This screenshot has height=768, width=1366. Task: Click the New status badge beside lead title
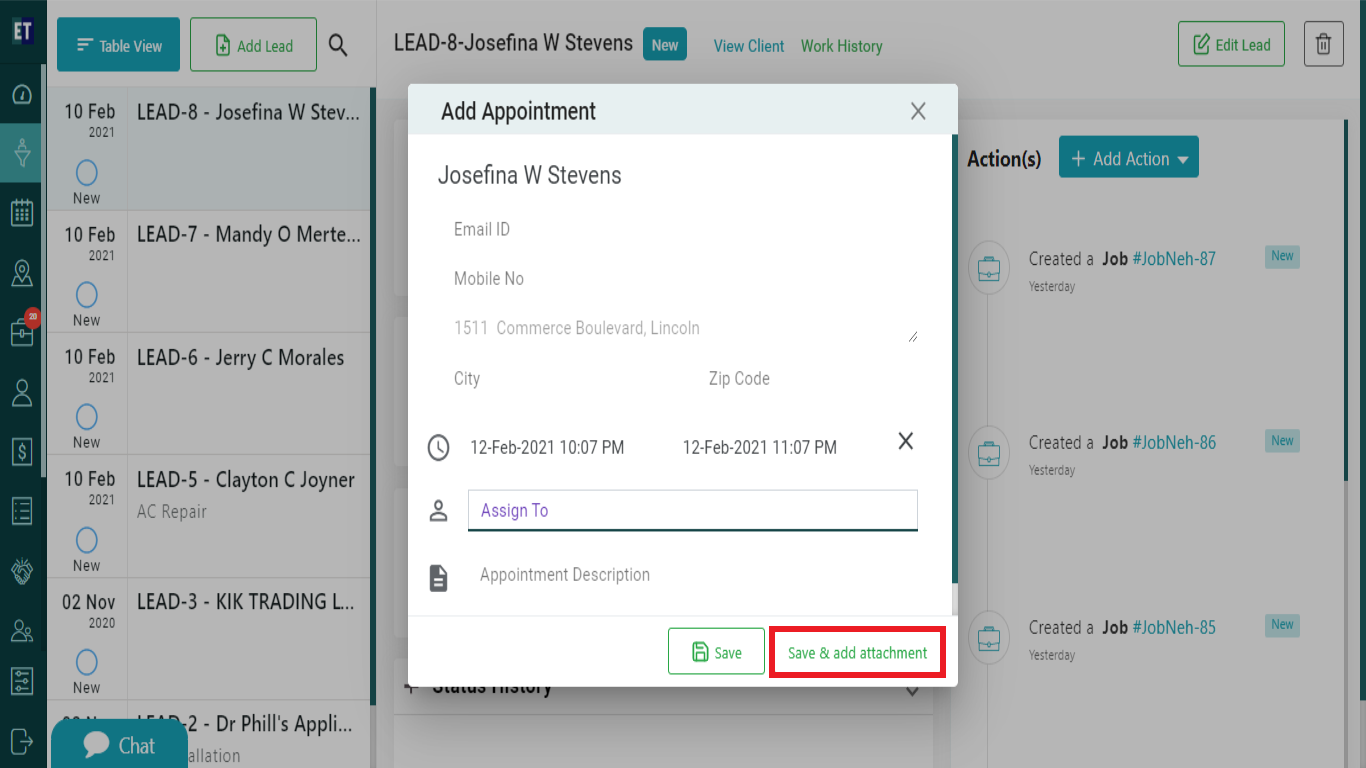pos(665,45)
